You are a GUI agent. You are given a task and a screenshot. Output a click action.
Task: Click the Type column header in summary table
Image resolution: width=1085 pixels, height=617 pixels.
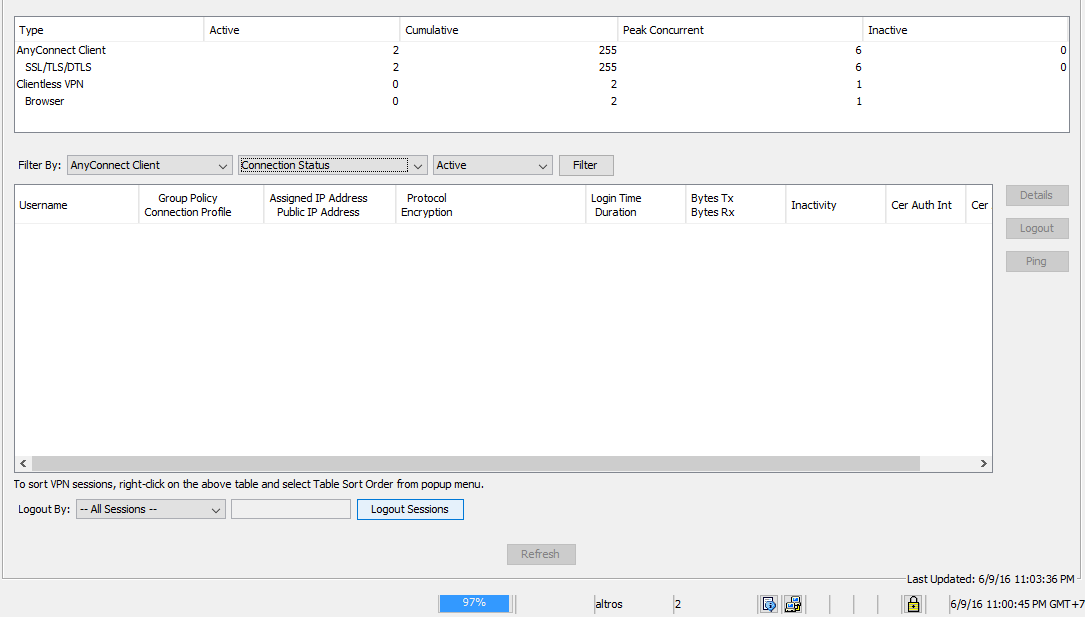[x=109, y=30]
